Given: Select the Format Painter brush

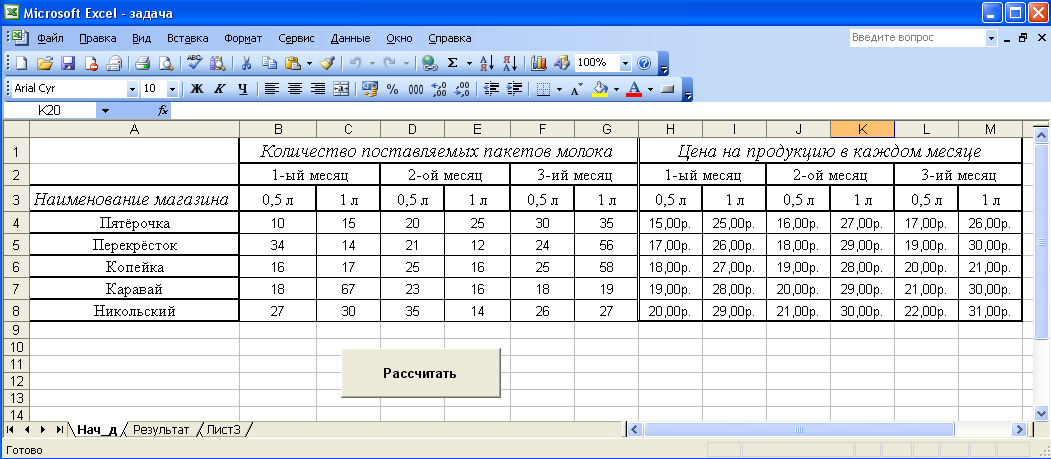Looking at the screenshot, I should (328, 63).
